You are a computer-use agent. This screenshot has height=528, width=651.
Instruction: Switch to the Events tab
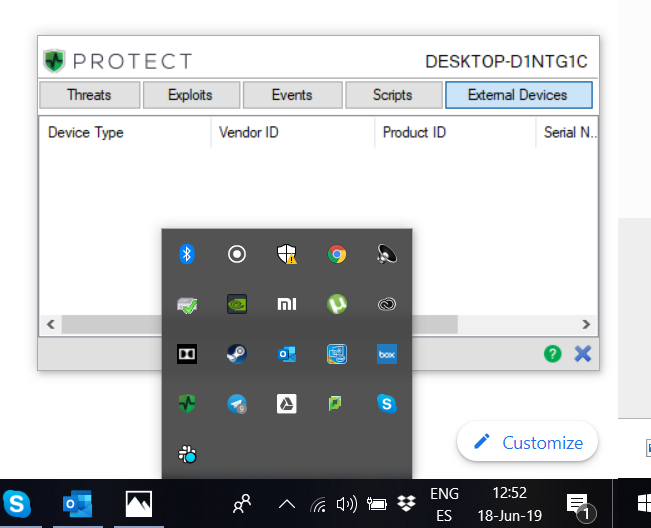click(x=293, y=95)
